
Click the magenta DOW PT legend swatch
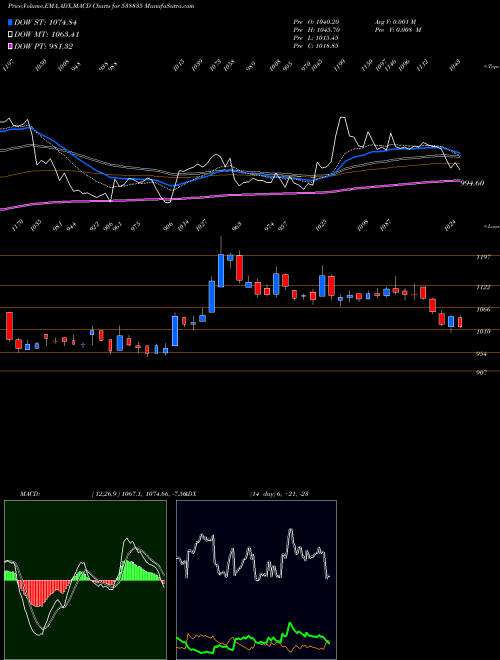pyautogui.click(x=10, y=46)
